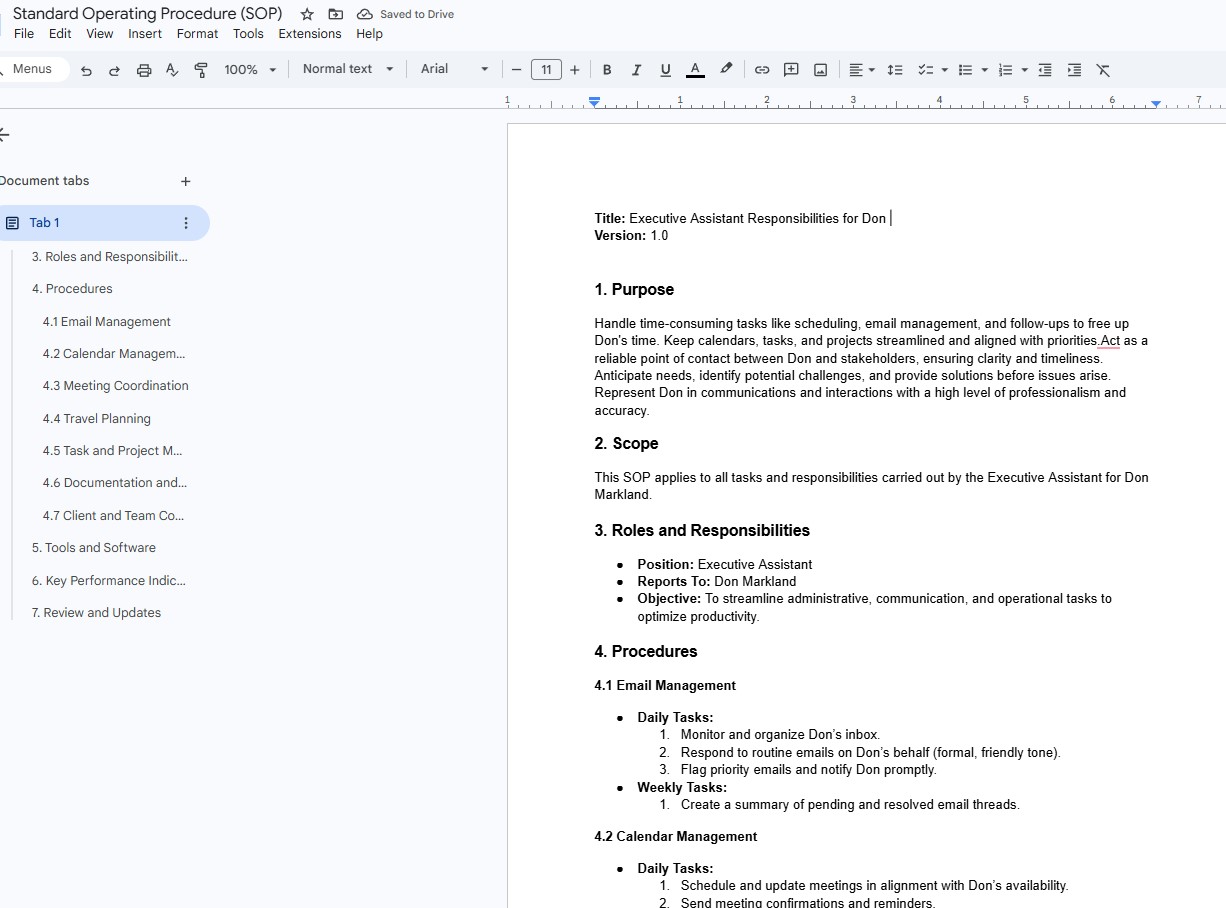
Task: Go to 4.4 Travel Planning outline entry
Action: pos(97,419)
